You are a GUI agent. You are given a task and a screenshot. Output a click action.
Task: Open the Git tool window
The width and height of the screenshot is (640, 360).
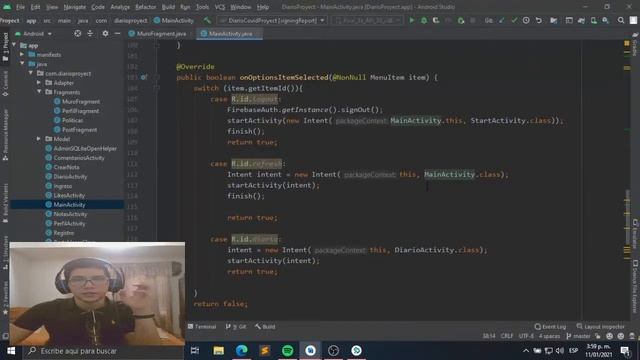[236, 327]
